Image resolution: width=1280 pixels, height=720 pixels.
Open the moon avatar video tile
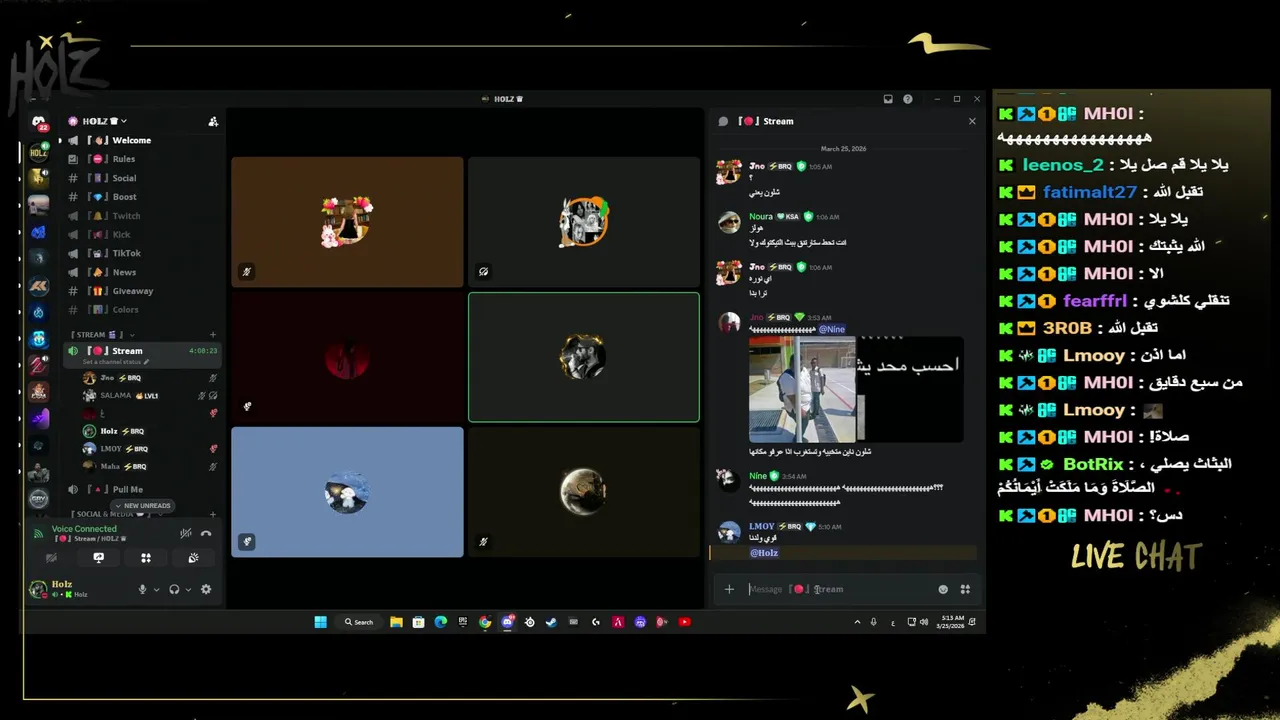(584, 492)
